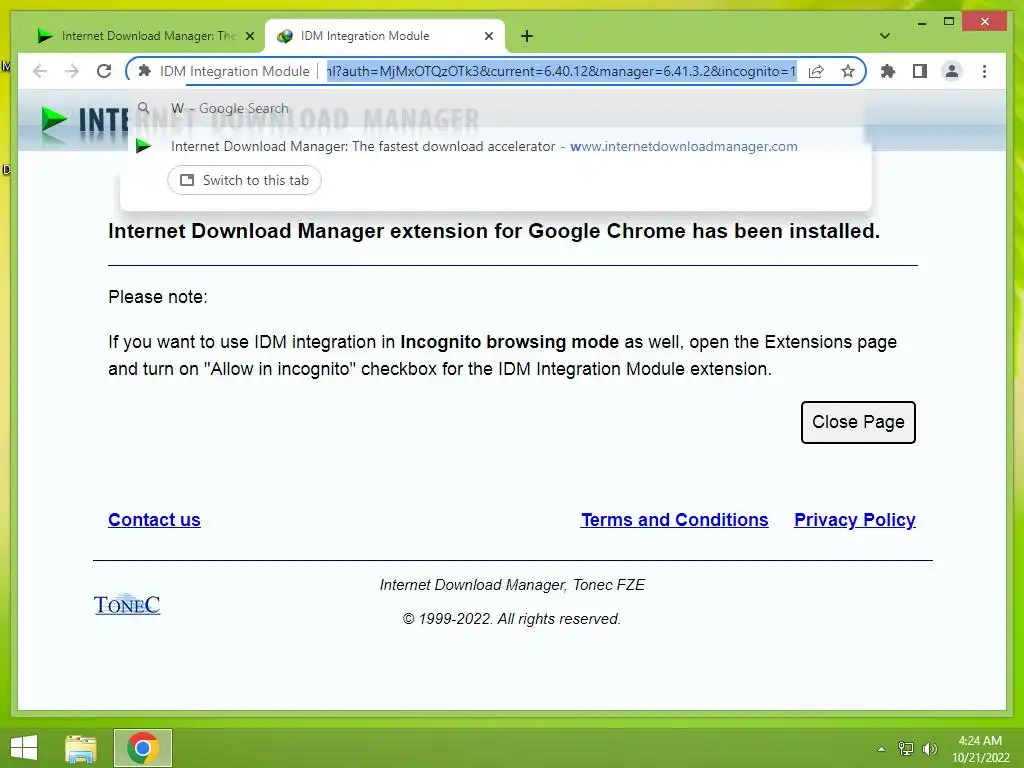Viewport: 1024px width, 768px height.
Task: Choose the 'W - Google Search' suggestion
Action: [x=496, y=108]
